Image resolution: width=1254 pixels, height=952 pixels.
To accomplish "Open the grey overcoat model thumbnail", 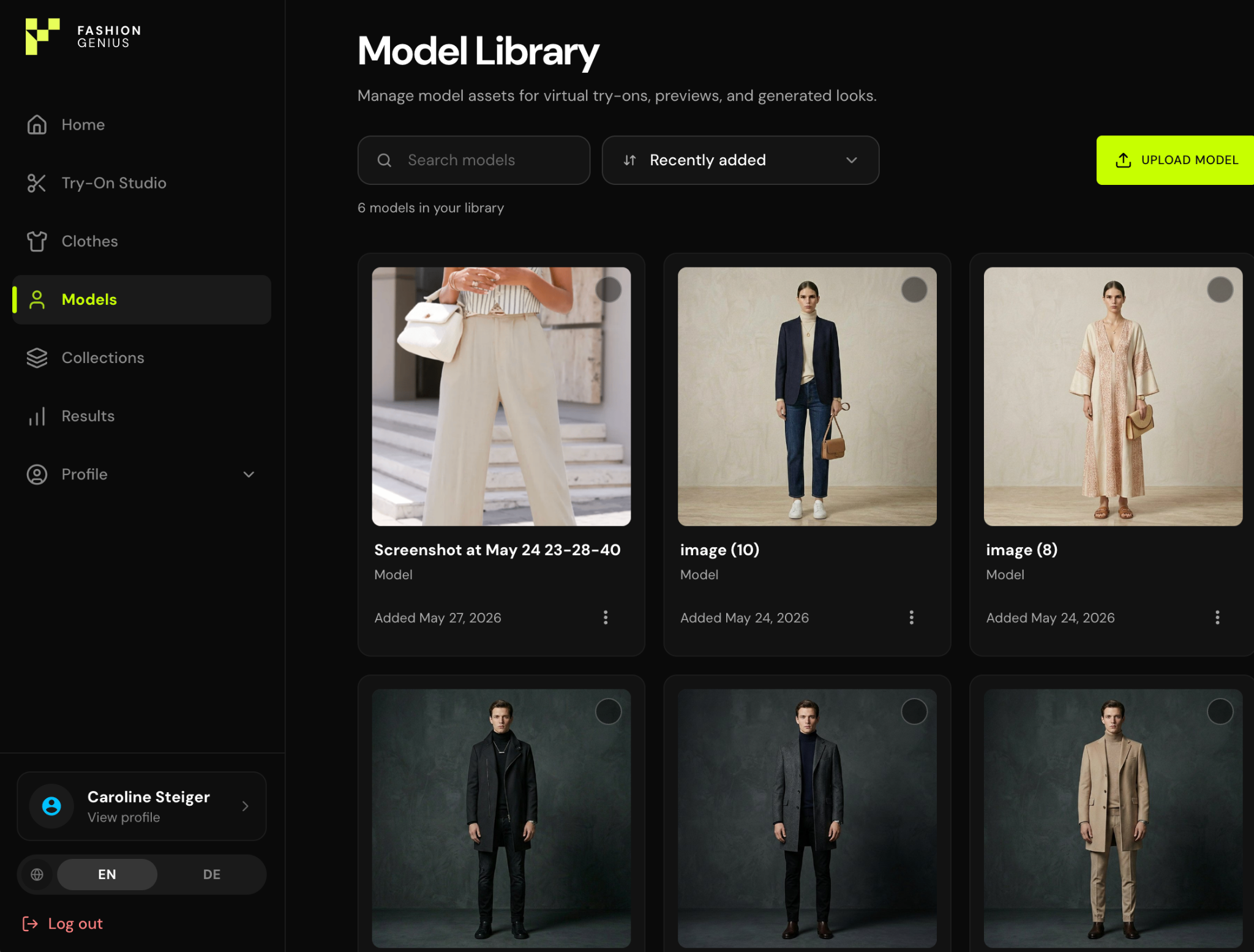I will [807, 819].
